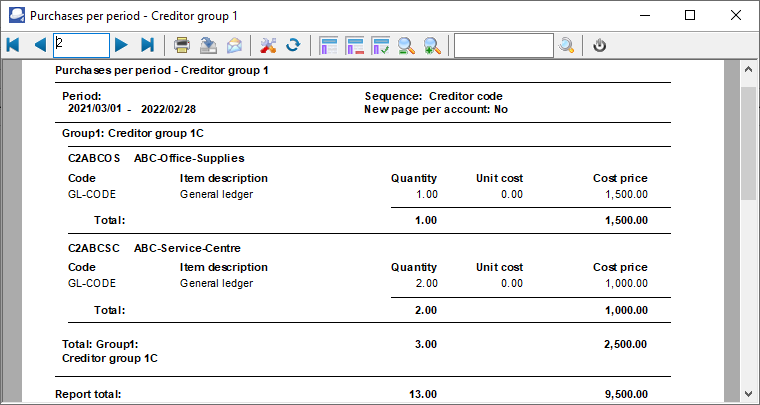Select the ABC-Service-Centre name
760x405 pixels.
187,249
